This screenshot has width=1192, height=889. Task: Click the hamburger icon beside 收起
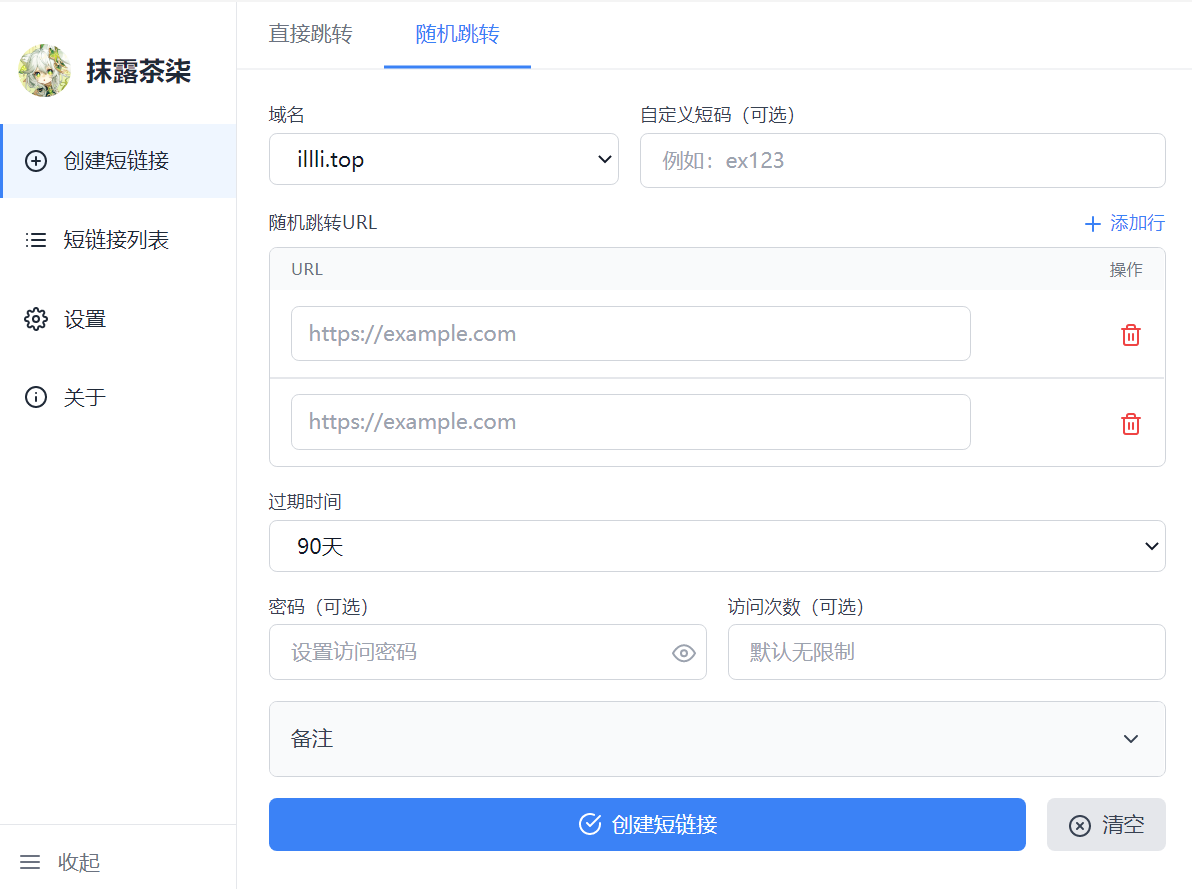[30, 862]
